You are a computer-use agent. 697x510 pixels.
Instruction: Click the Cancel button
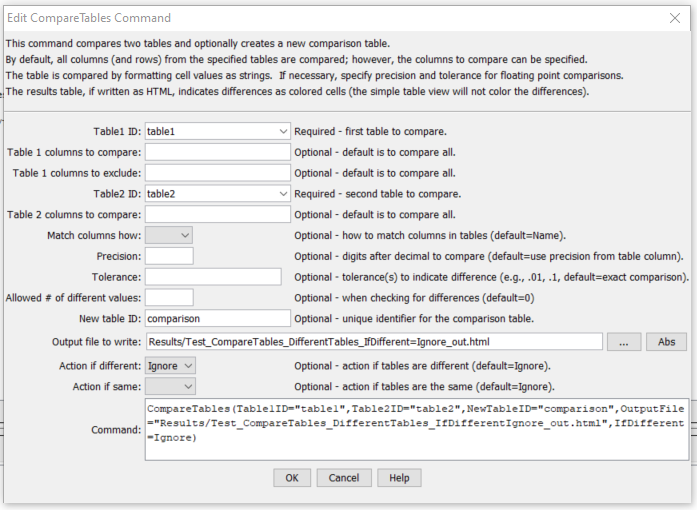click(x=344, y=478)
